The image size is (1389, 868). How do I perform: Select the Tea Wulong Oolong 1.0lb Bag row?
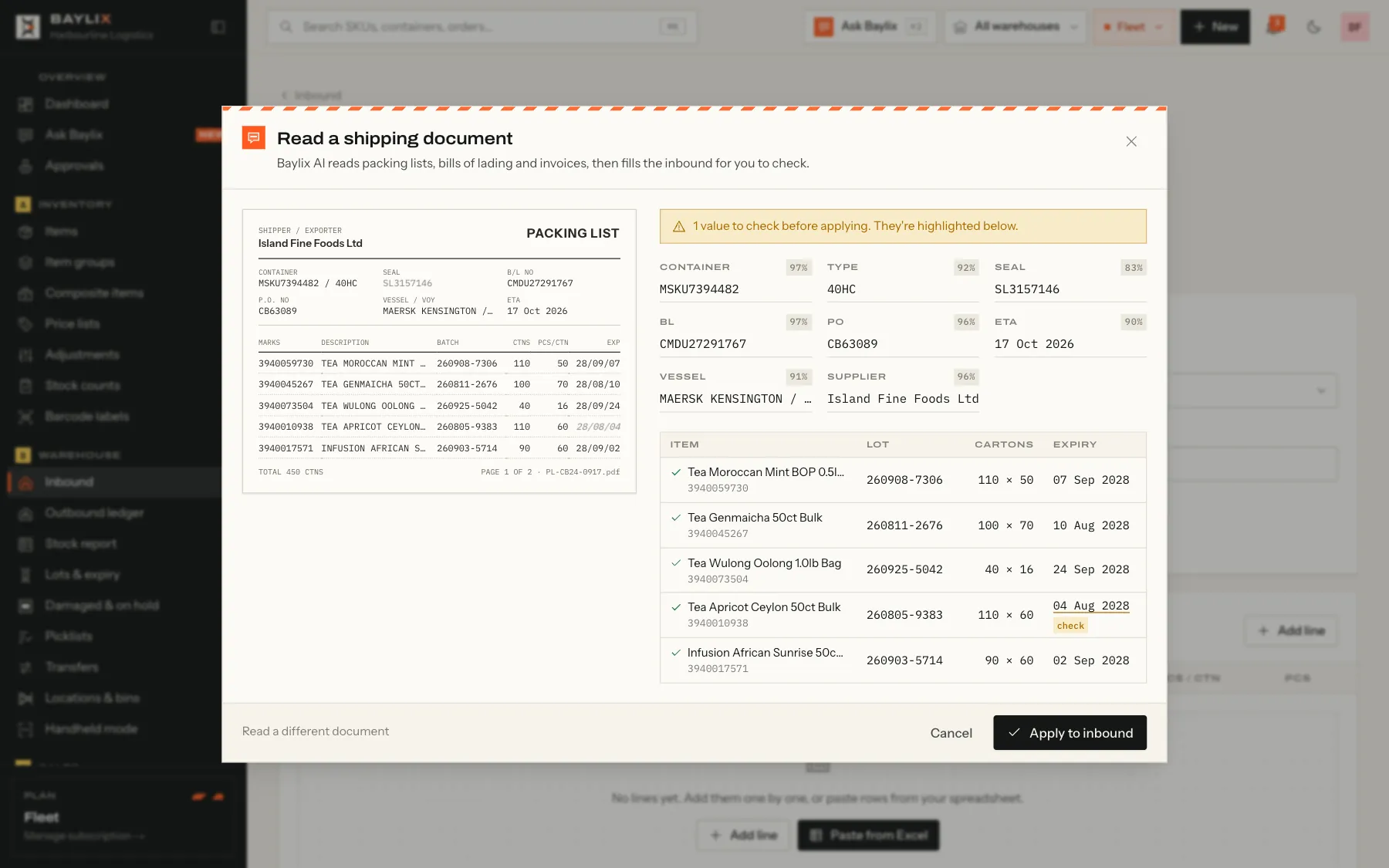click(x=903, y=570)
